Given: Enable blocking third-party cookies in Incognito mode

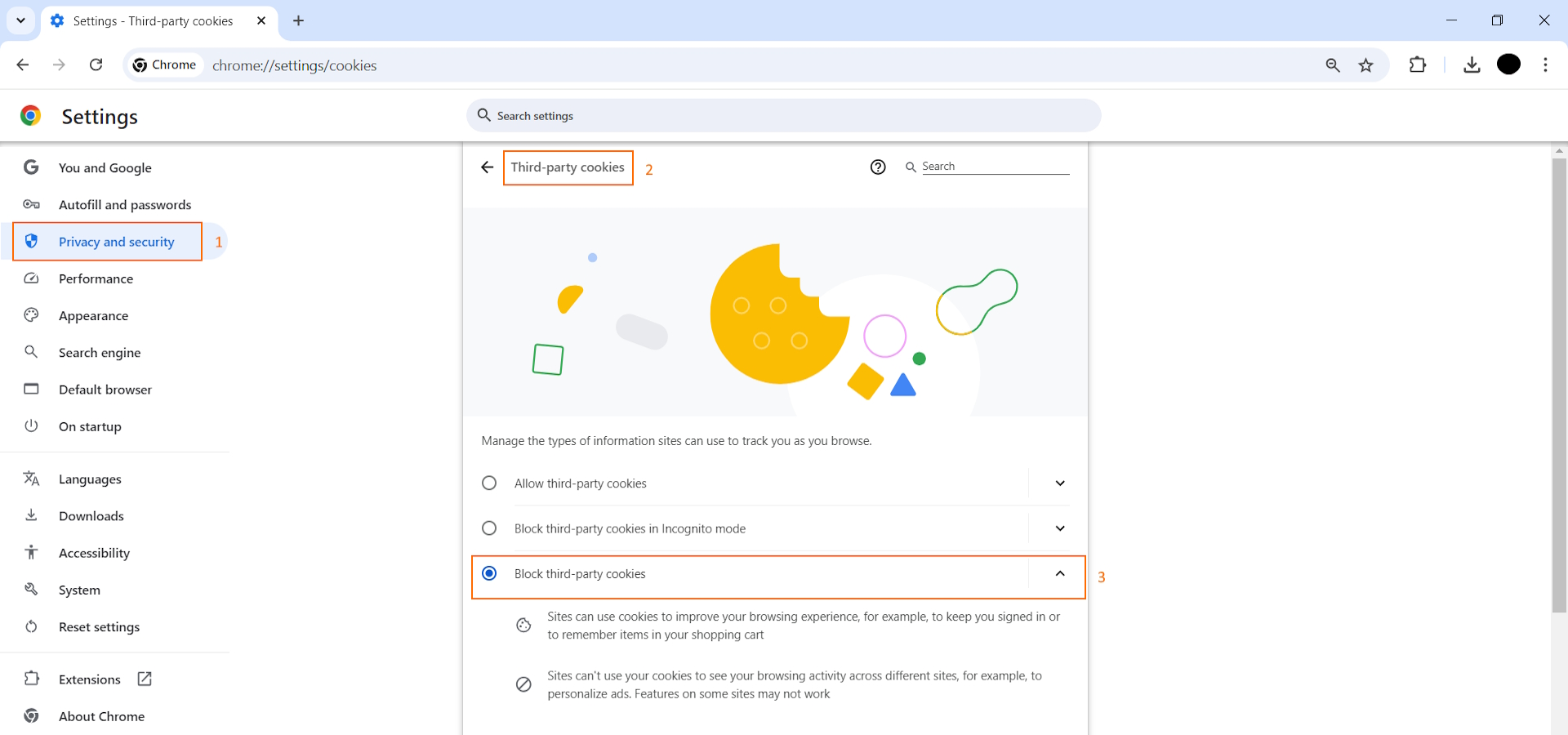Looking at the screenshot, I should click(x=489, y=528).
